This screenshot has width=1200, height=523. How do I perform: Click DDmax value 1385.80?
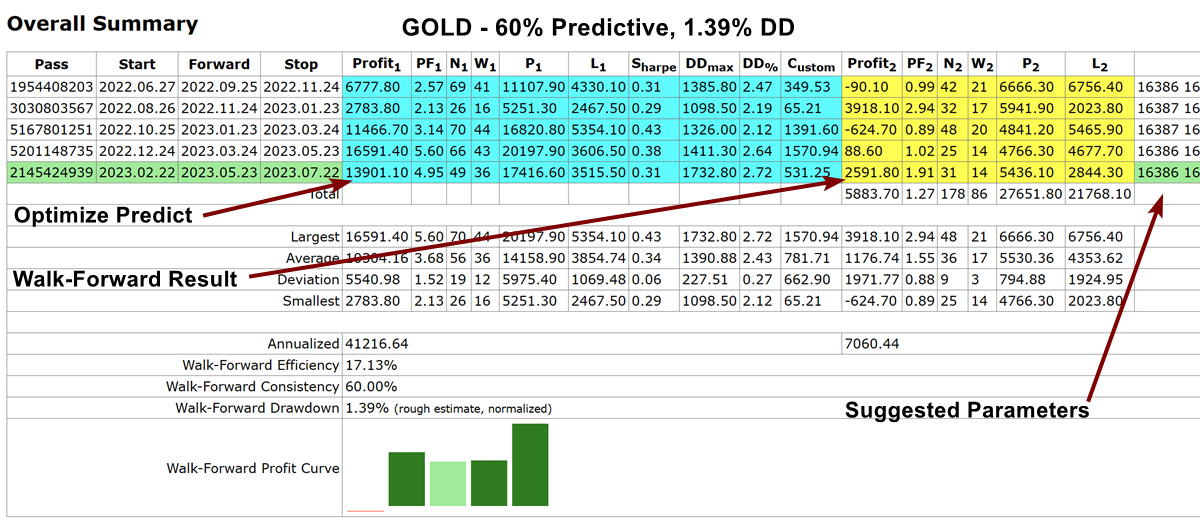709,88
